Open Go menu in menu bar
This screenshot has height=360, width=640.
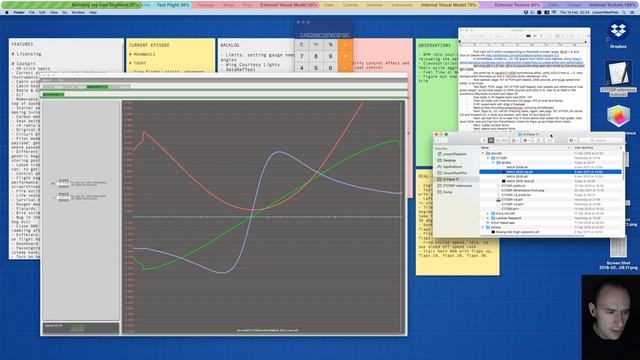(64, 13)
